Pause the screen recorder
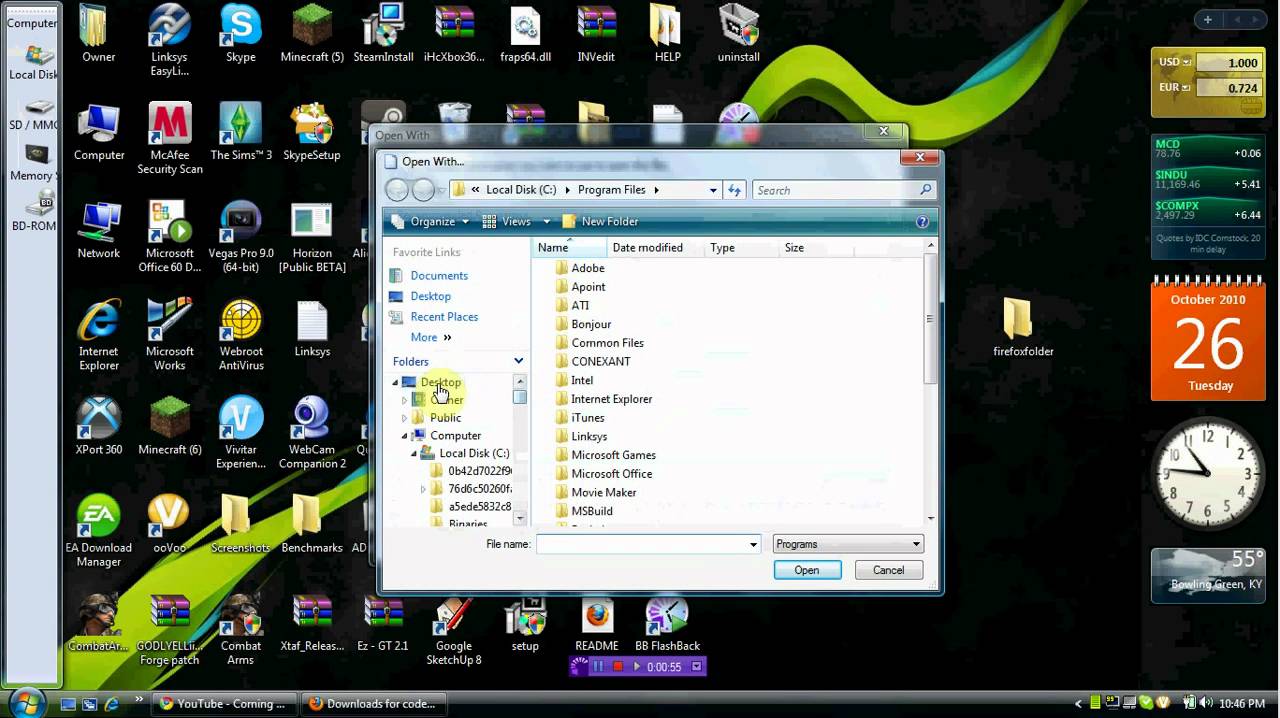The height and width of the screenshot is (718, 1280). coord(599,667)
